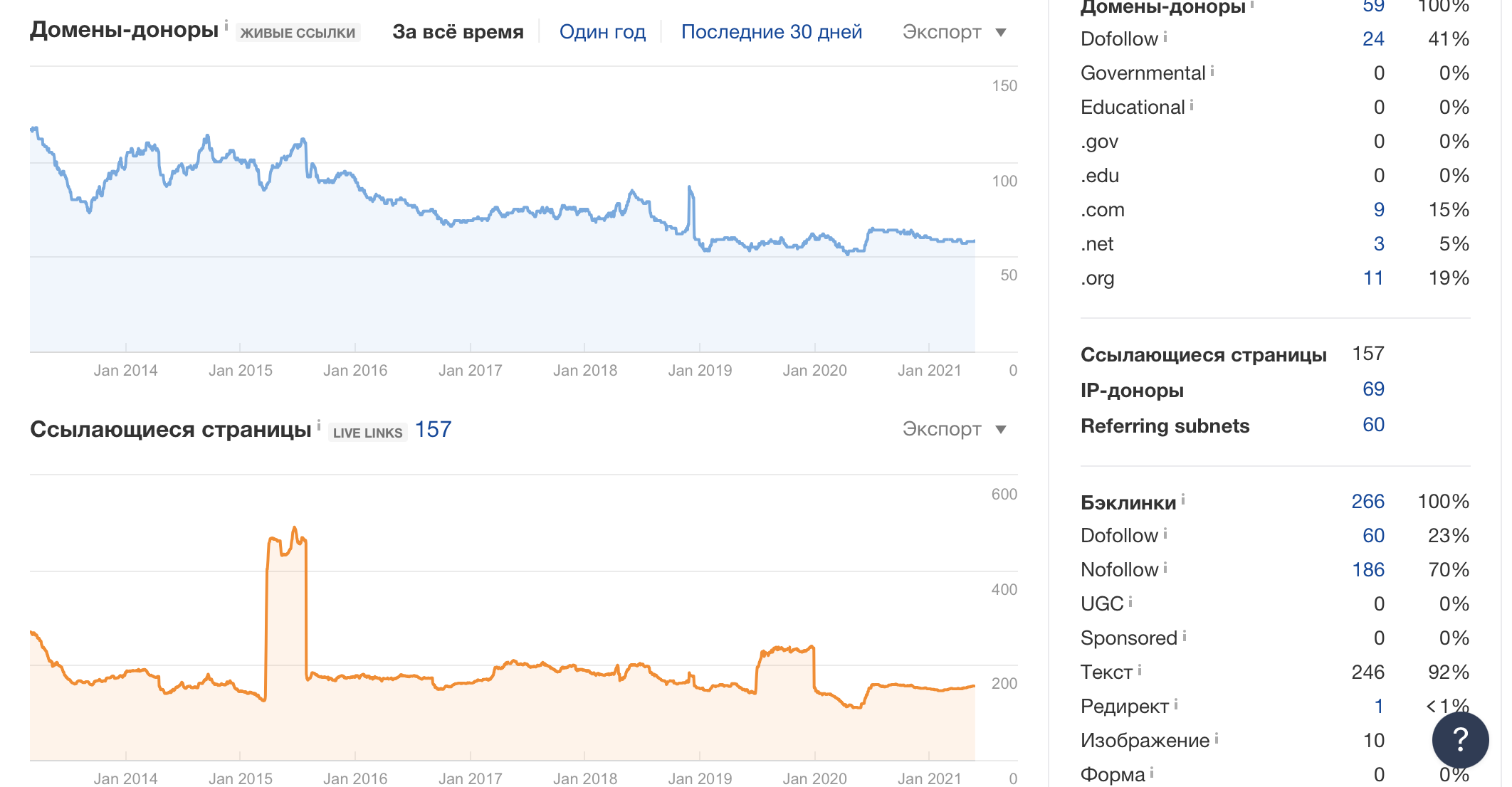The width and height of the screenshot is (1512, 787).
Task: Click info icon beside Бэклинки
Action: 1183,500
